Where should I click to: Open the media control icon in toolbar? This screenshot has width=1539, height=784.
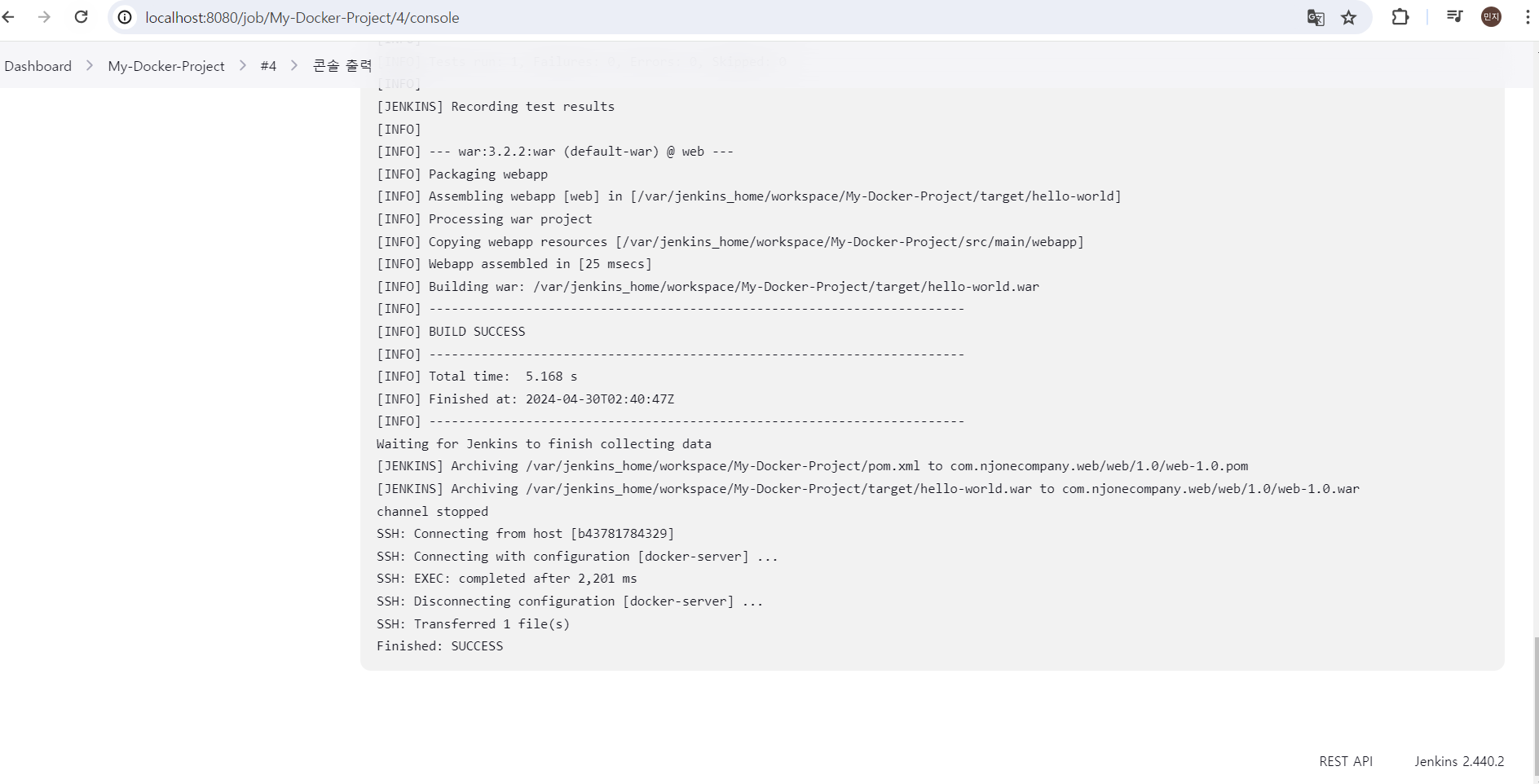(x=1454, y=17)
